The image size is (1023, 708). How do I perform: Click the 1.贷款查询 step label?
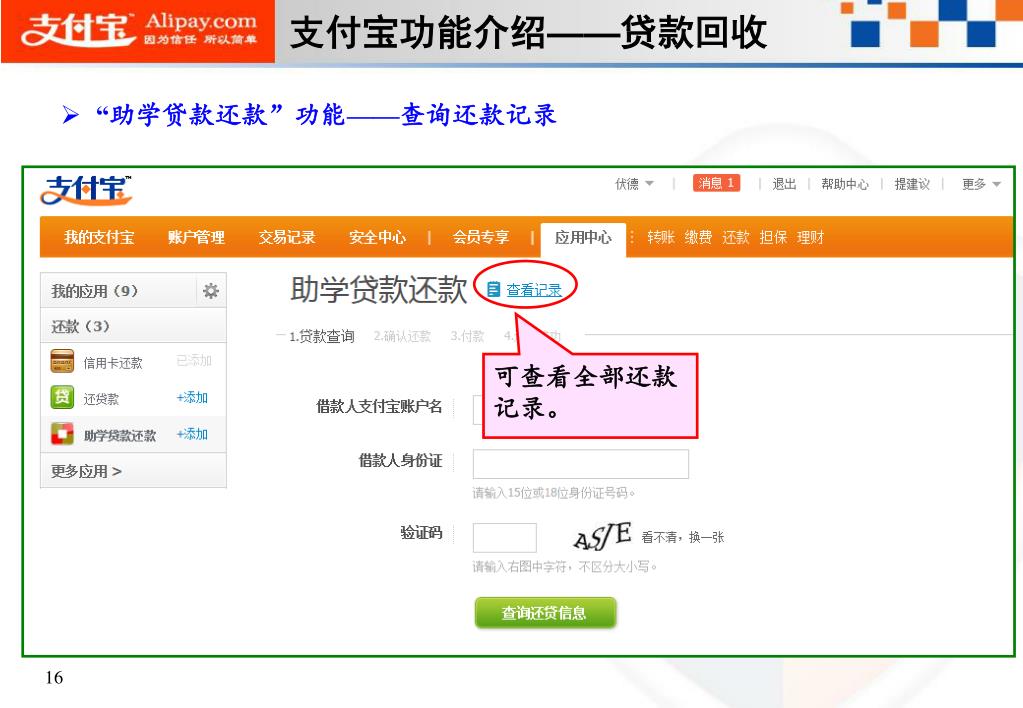(x=322, y=336)
